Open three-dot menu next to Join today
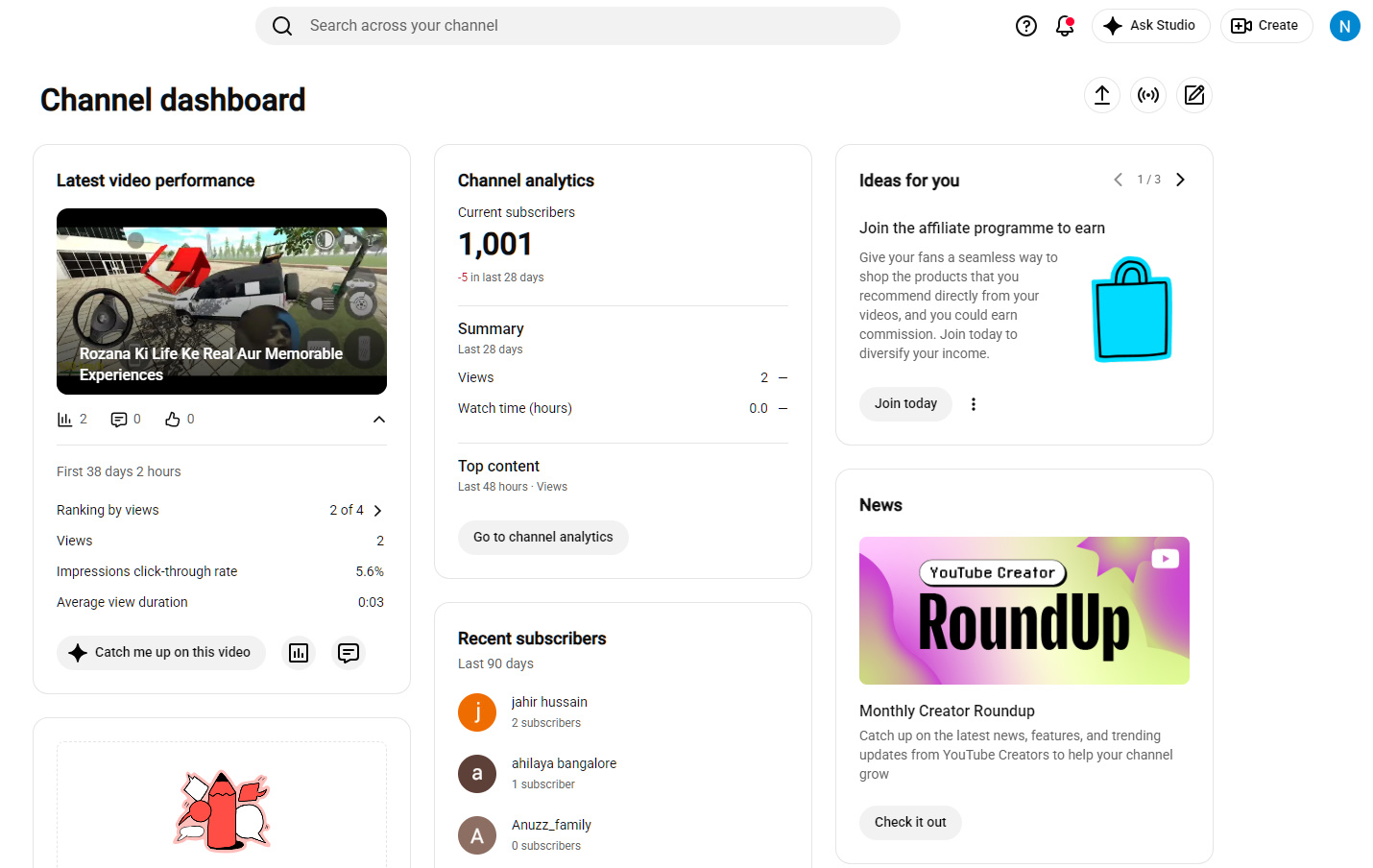 tap(974, 404)
